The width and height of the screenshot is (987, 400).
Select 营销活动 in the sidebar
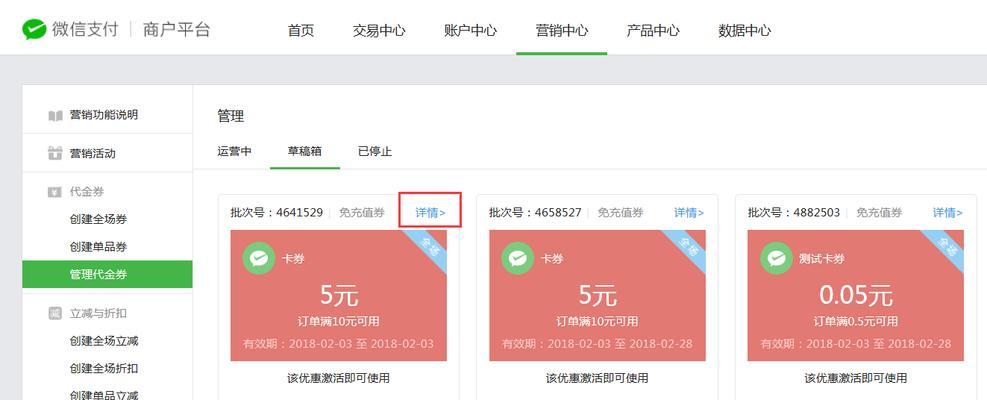[93, 153]
